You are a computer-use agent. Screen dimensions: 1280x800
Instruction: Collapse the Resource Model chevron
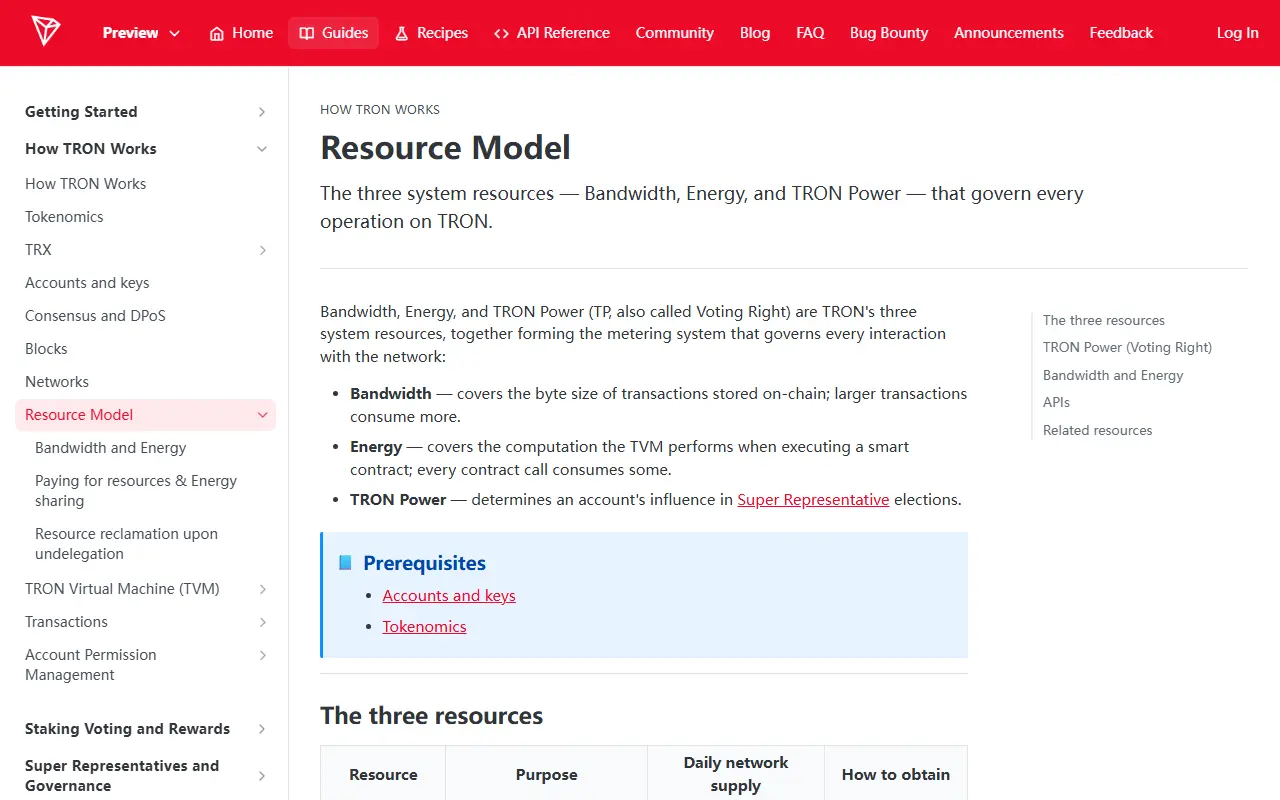[262, 415]
